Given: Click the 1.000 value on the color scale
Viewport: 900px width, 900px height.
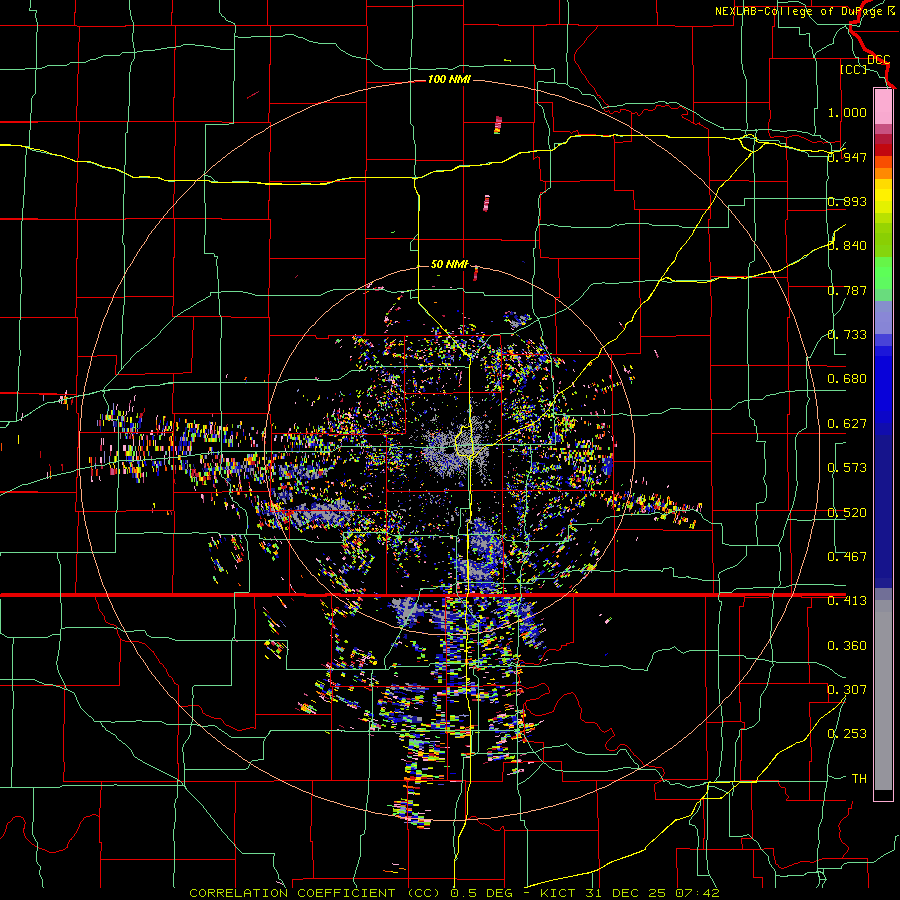Looking at the screenshot, I should click(x=847, y=112).
